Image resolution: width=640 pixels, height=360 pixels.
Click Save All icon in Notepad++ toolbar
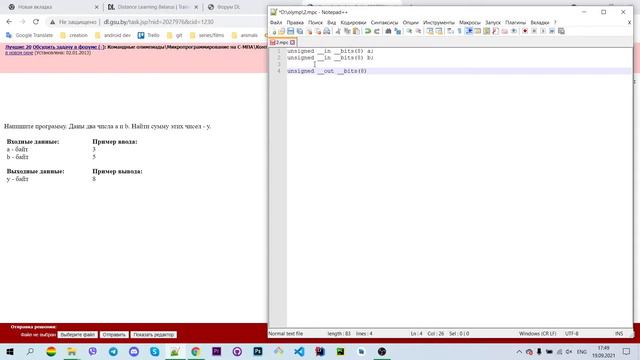300,31
